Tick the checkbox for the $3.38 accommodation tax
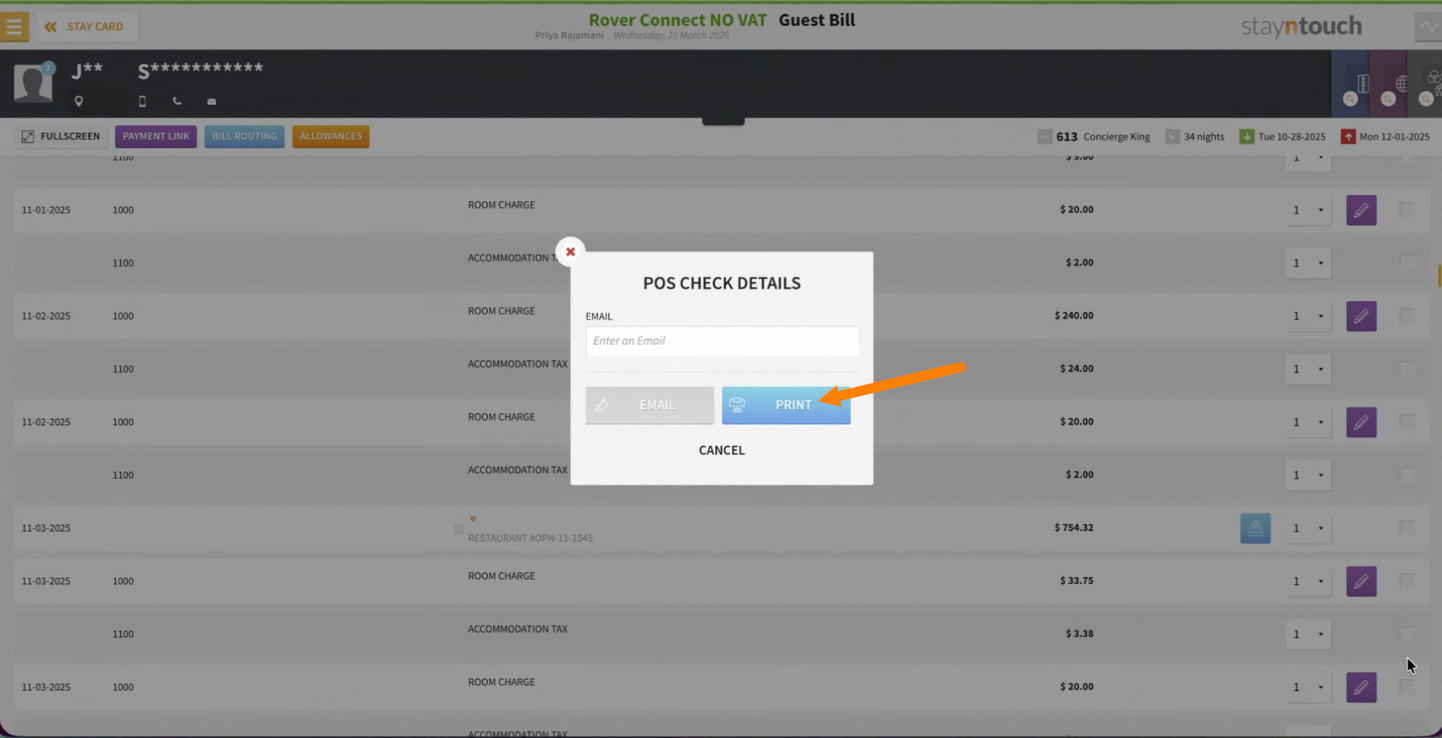1442x738 pixels. (1406, 634)
